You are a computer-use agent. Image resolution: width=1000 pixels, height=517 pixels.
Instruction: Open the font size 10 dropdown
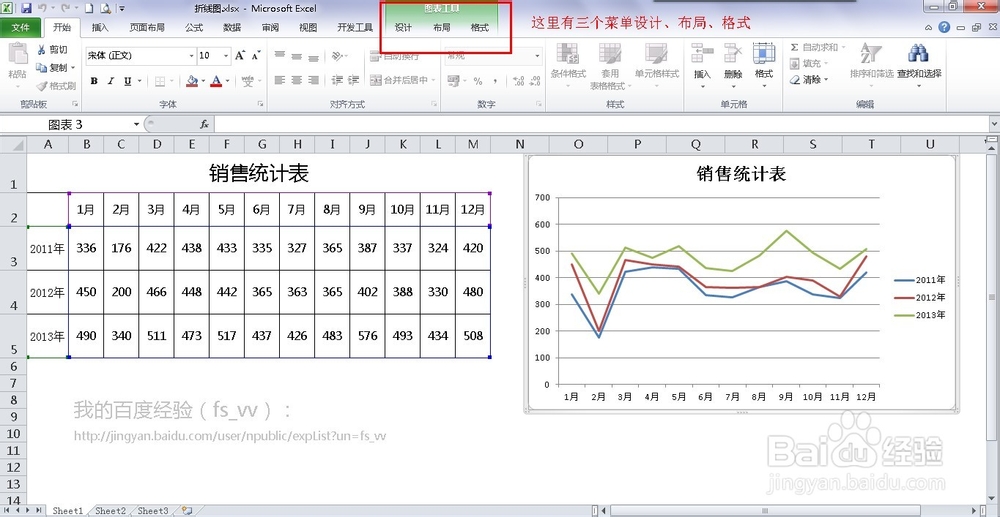[x=226, y=56]
